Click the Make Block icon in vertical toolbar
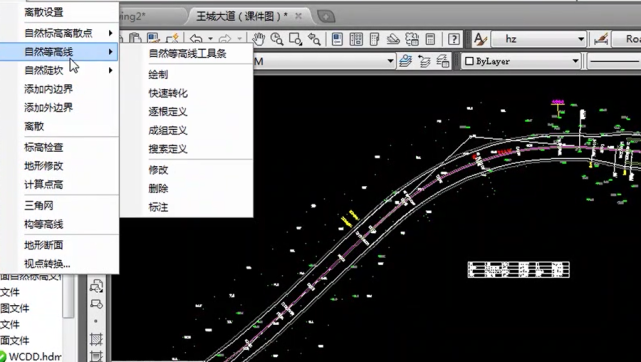This screenshot has width=641, height=362. tap(96, 304)
